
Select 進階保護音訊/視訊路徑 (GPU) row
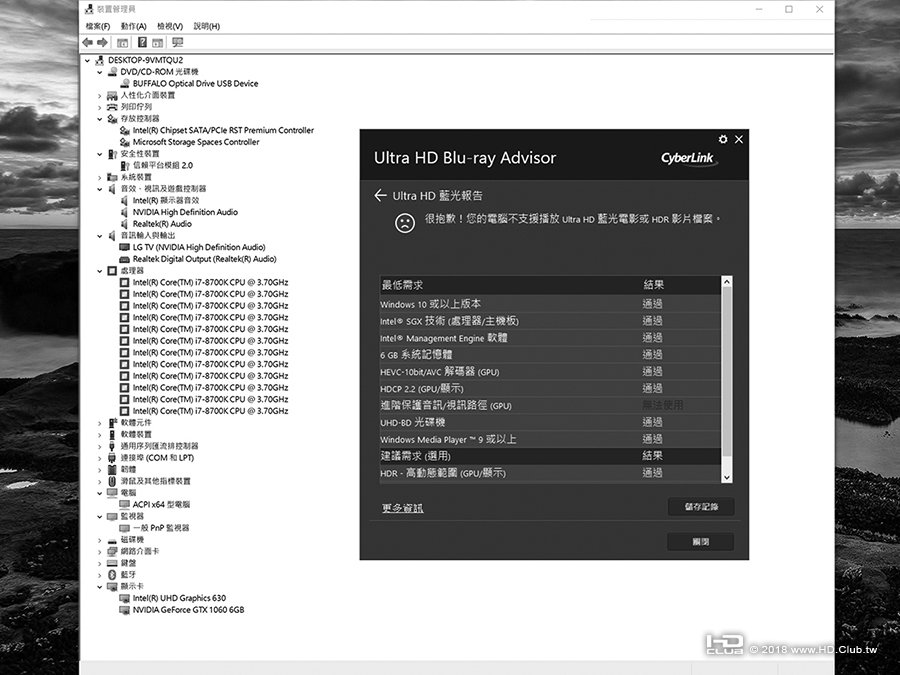point(550,405)
